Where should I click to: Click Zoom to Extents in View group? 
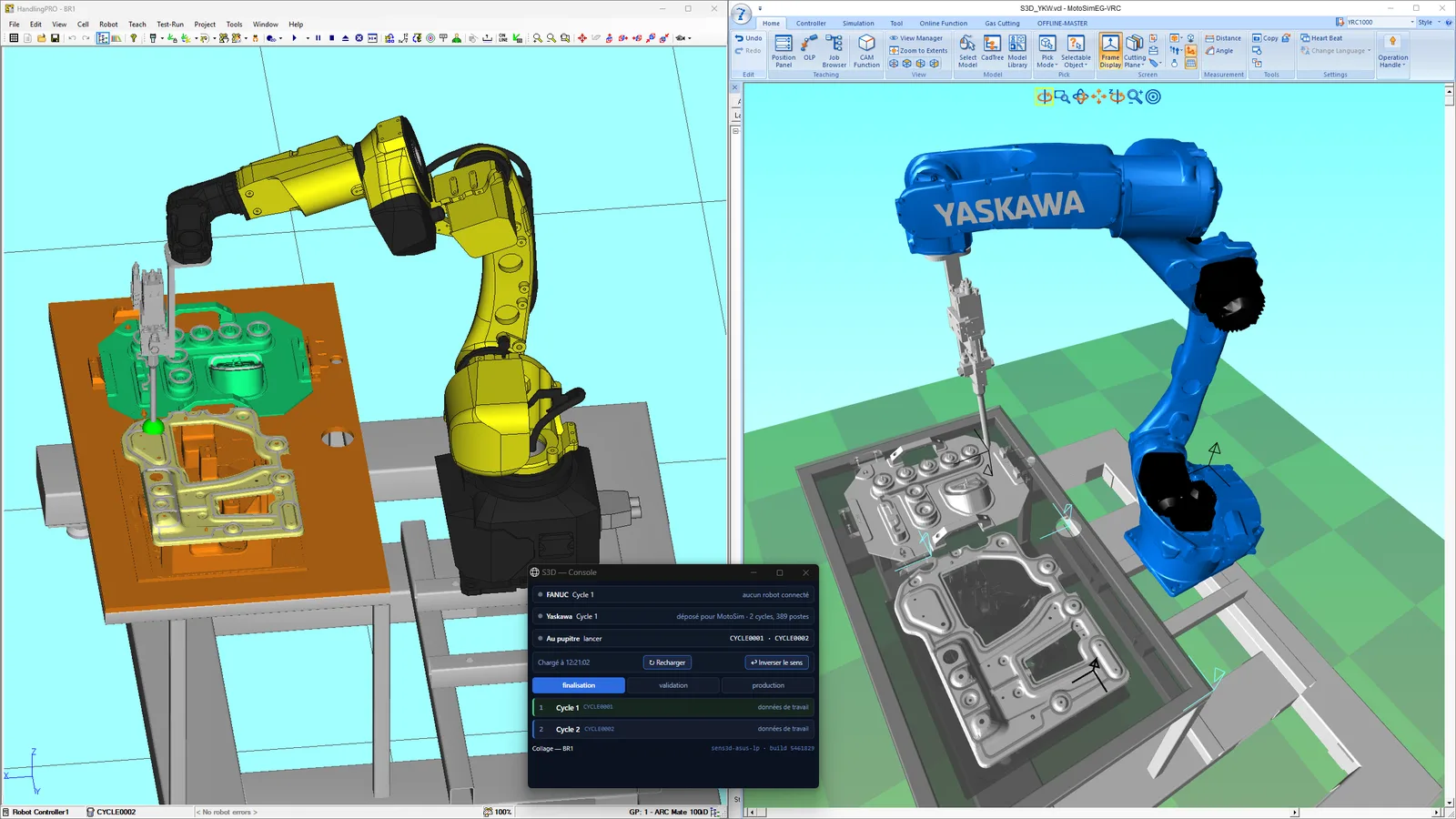pos(918,51)
